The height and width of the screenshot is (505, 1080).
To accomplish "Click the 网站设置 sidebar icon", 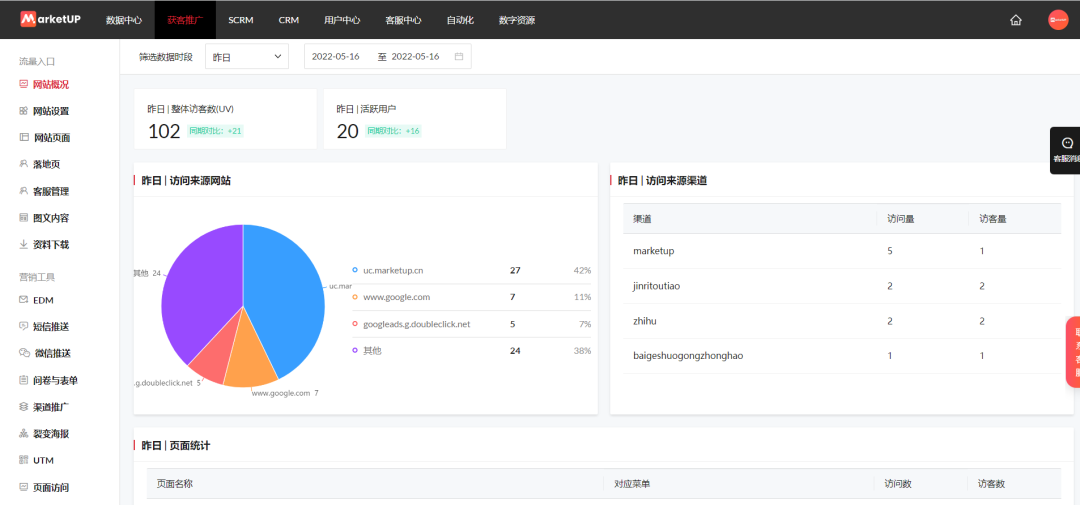I will pos(23,111).
